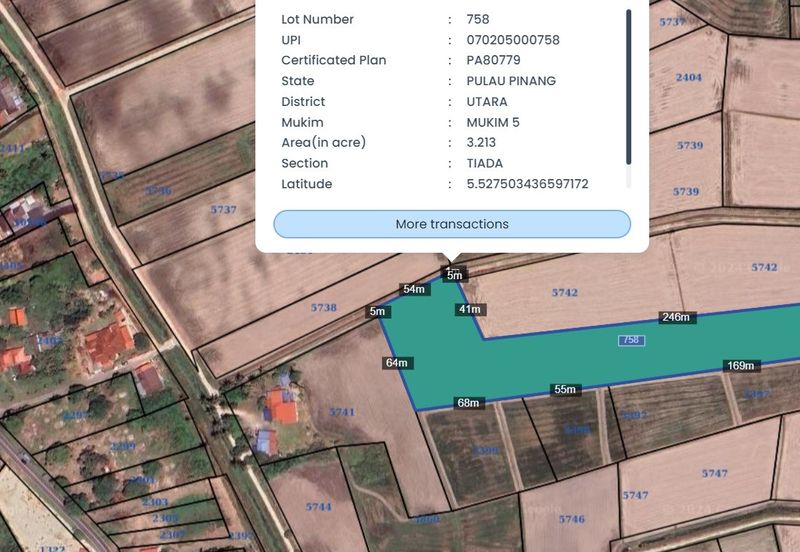Viewport: 800px width, 552px height.
Task: Click the 64m boundary measurement label
Action: pos(397,362)
